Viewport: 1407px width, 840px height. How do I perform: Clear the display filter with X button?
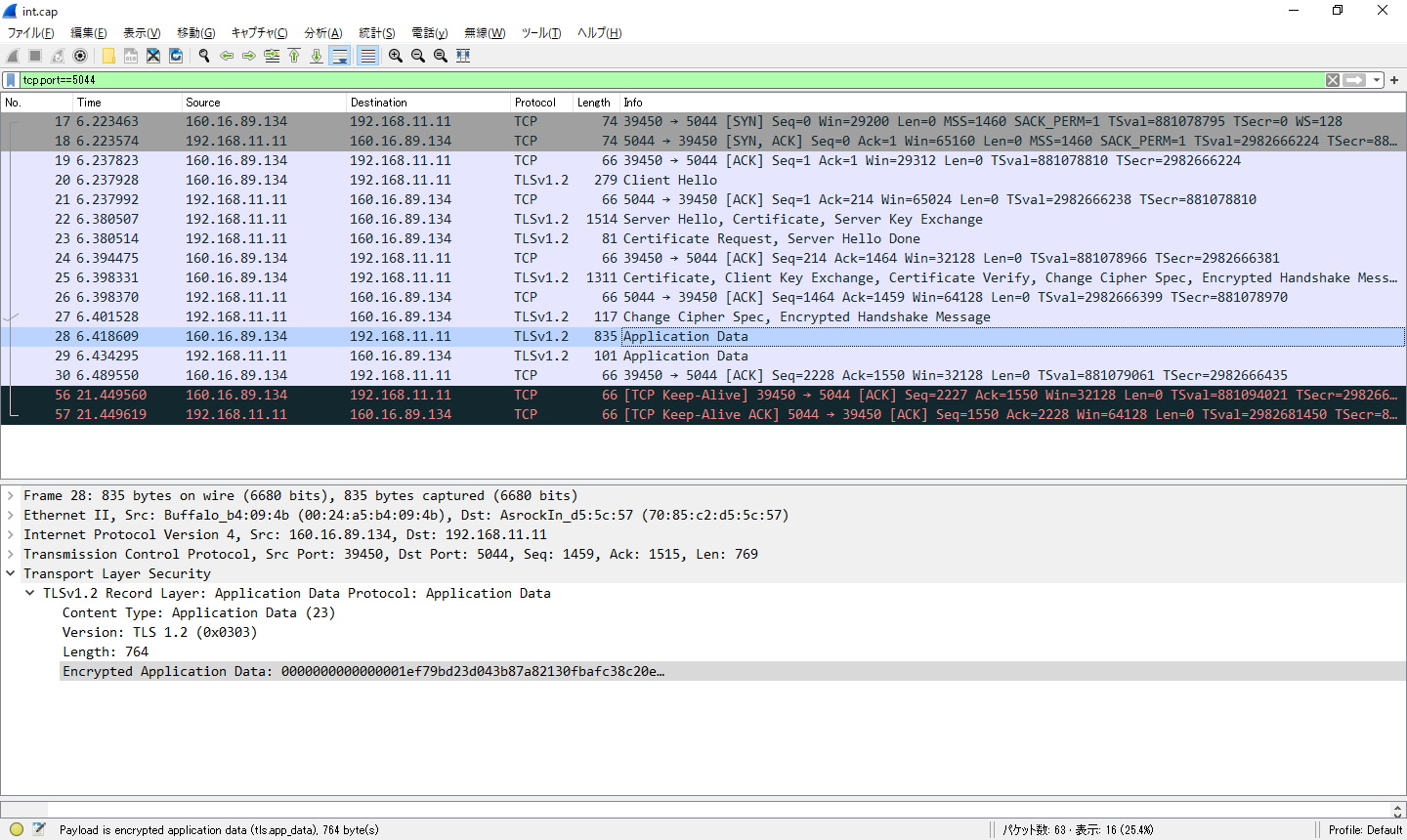pos(1333,80)
